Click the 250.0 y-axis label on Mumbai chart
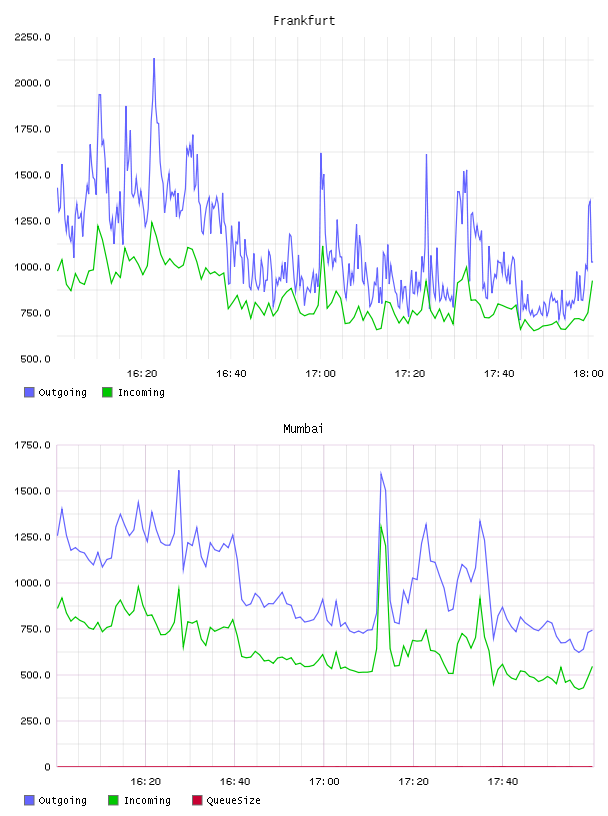This screenshot has height=816, width=608. pyautogui.click(x=35, y=721)
